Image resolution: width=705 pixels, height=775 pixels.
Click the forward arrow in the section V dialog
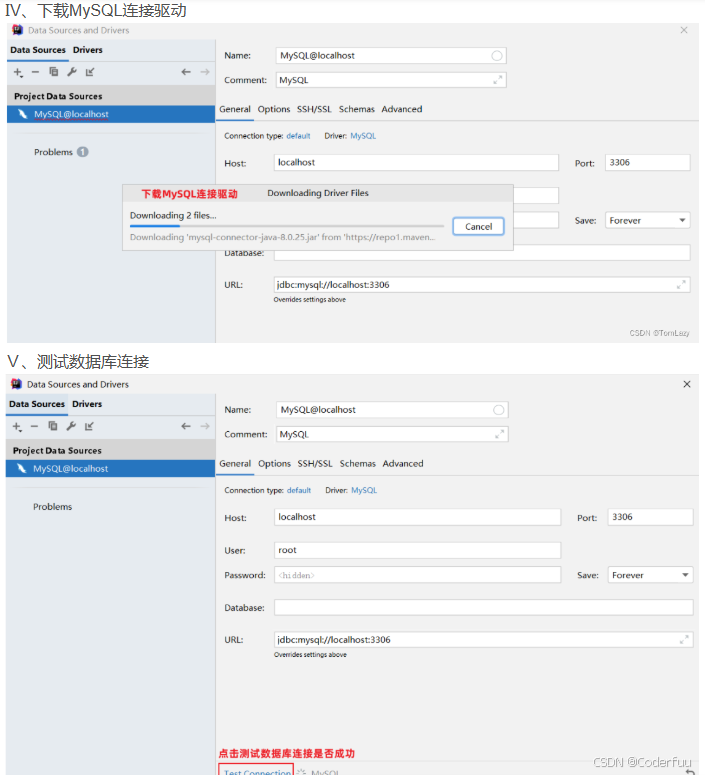click(205, 426)
